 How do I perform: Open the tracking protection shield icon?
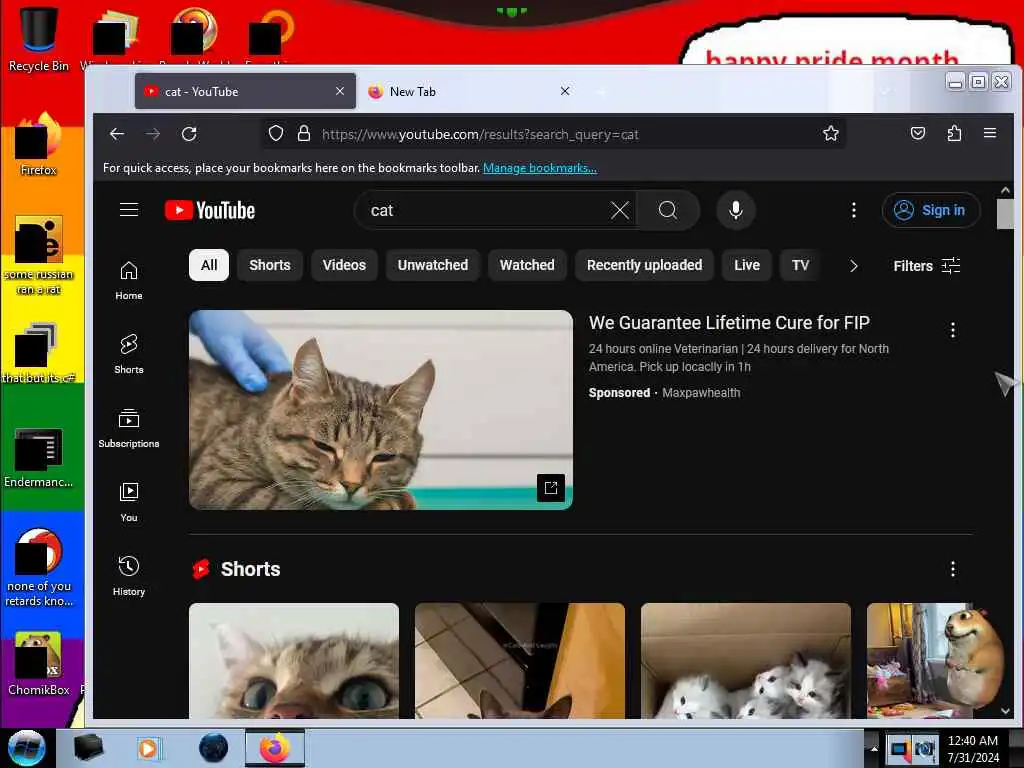[276, 134]
